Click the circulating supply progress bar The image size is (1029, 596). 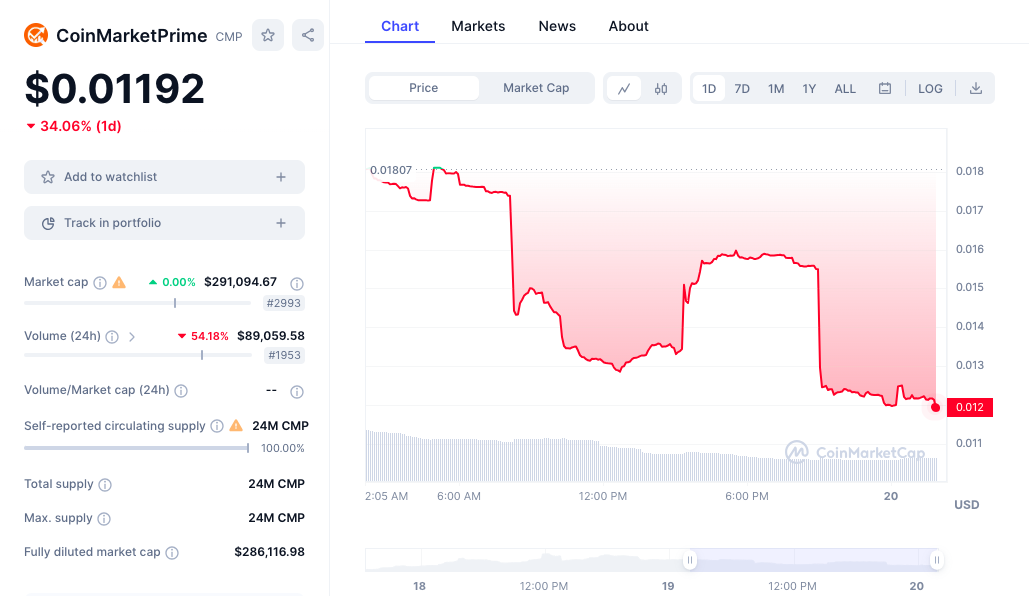[x=135, y=448]
